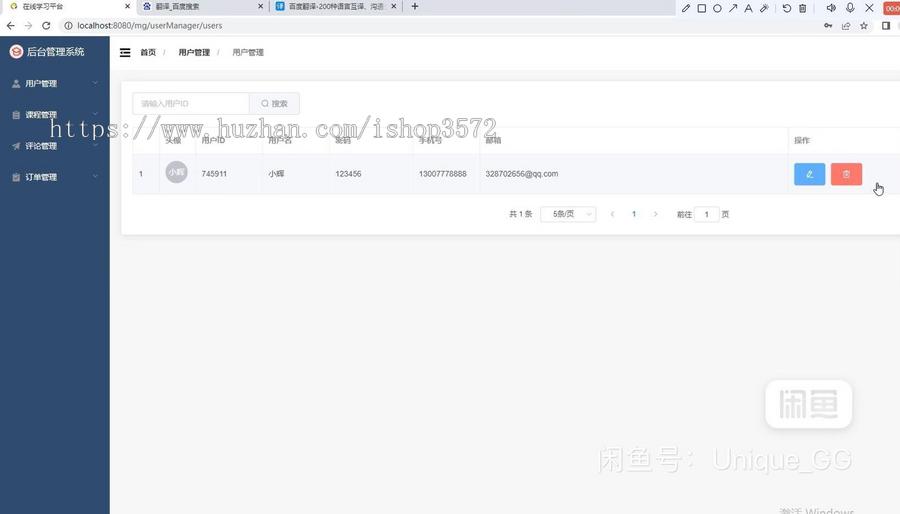Close the 在线学习平台 browser tab
This screenshot has height=514, width=900.
pyautogui.click(x=127, y=6)
